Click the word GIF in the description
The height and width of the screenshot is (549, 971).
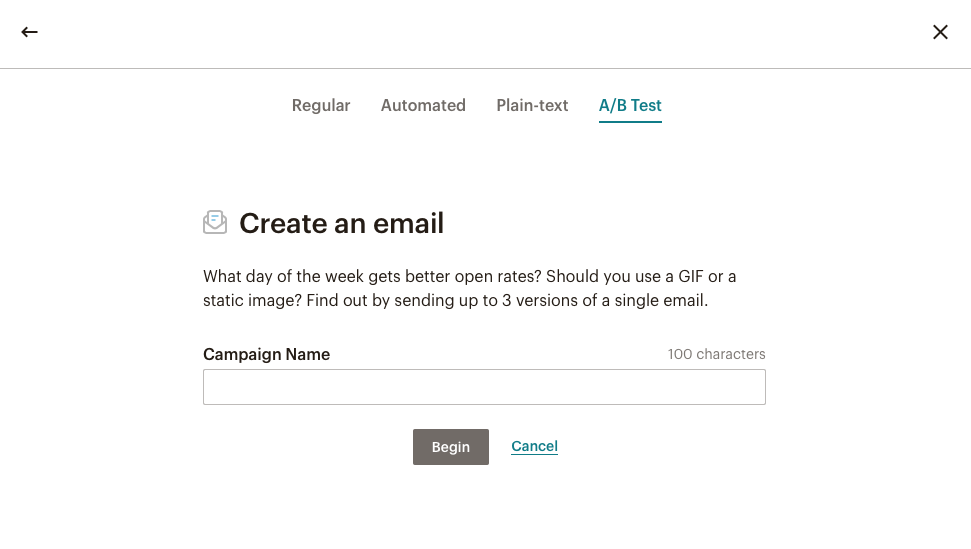pos(688,276)
